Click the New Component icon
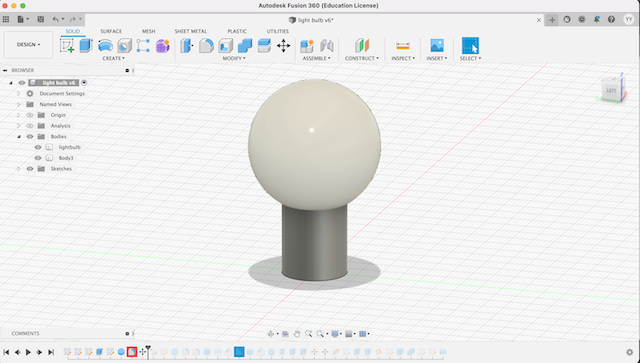 (307, 45)
